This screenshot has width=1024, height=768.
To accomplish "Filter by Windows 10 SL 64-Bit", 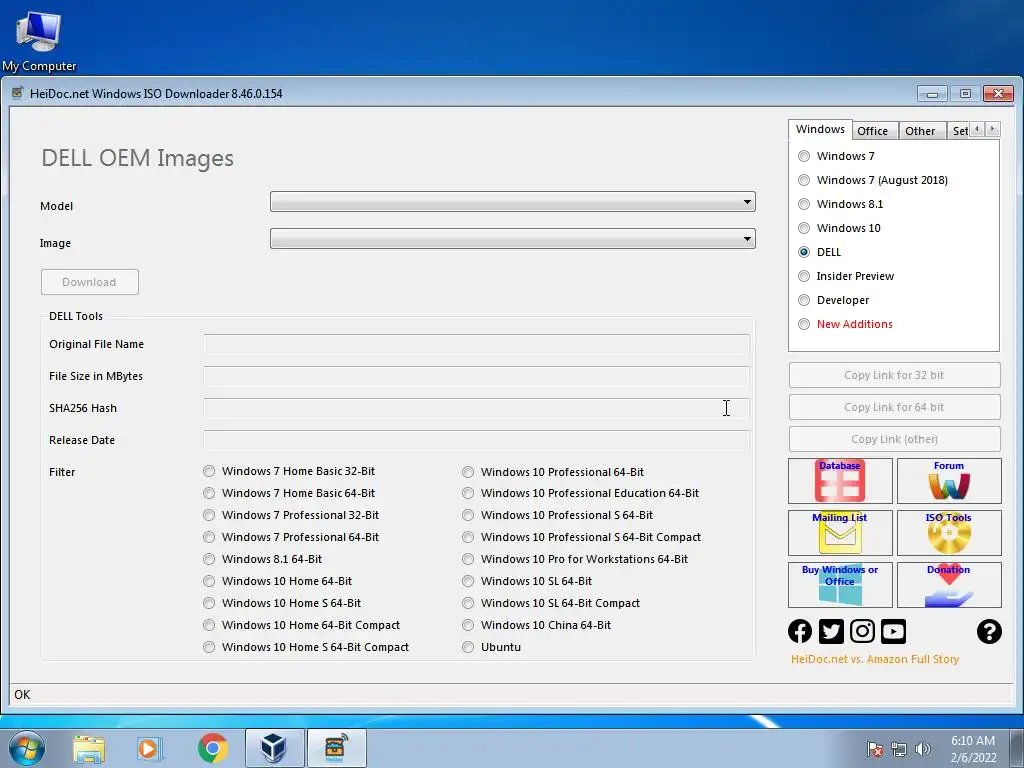I will coord(527,581).
